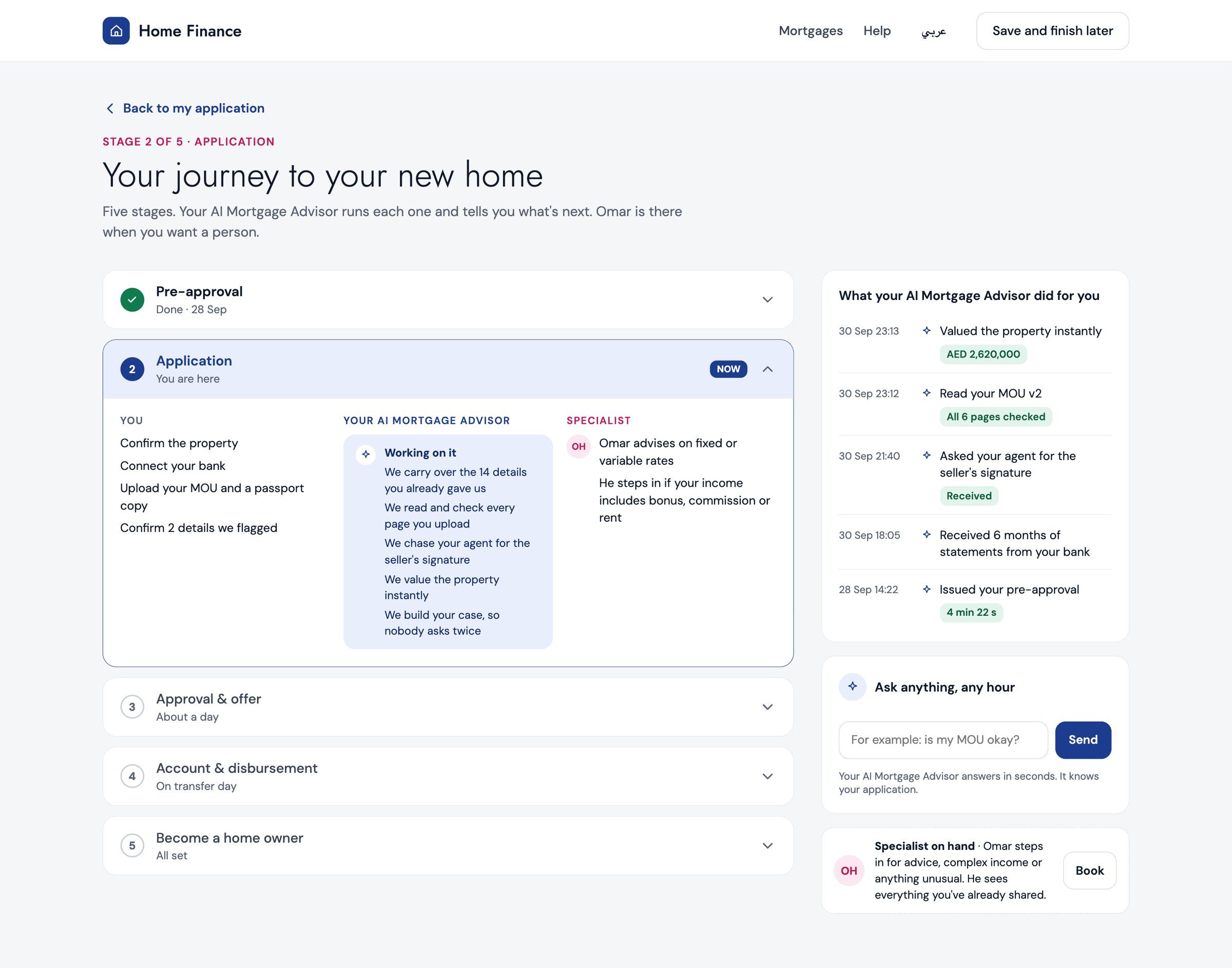Click the NOW badge on Application stage
This screenshot has height=968, width=1232.
(728, 369)
